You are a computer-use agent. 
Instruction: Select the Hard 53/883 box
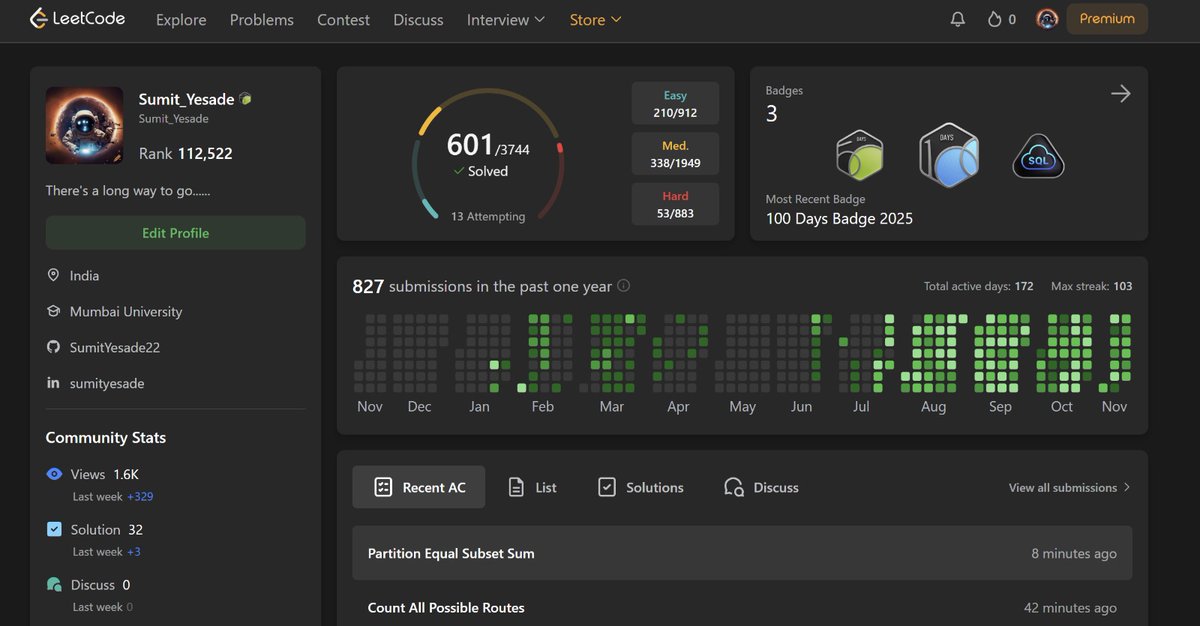pyautogui.click(x=675, y=204)
